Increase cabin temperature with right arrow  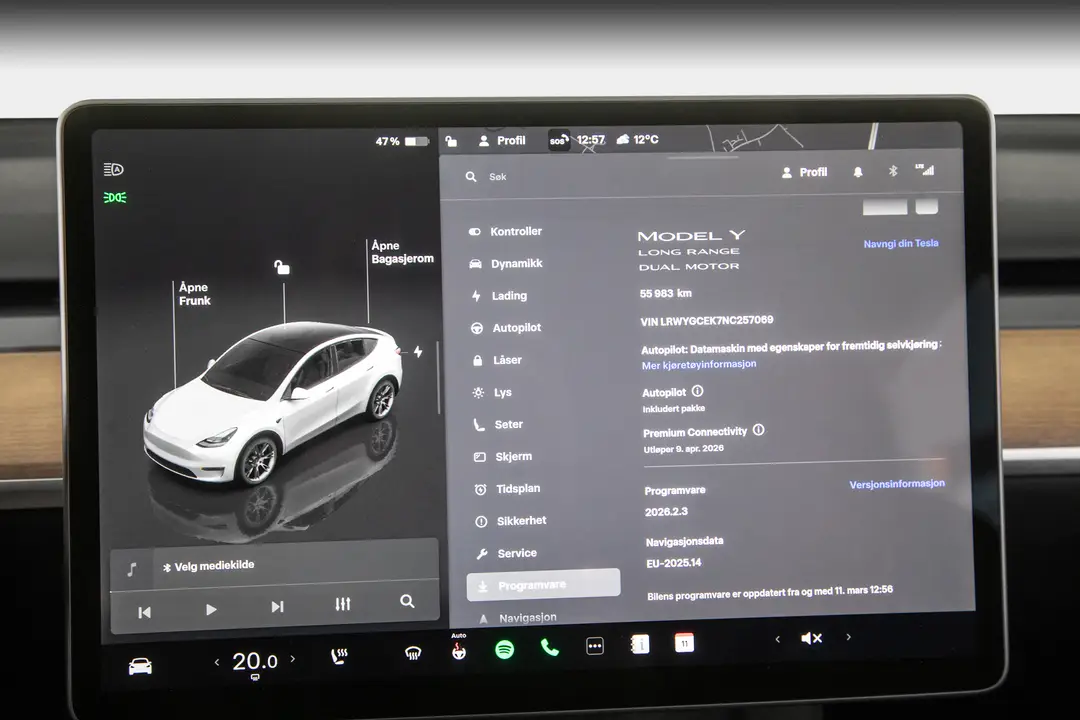pos(293,659)
